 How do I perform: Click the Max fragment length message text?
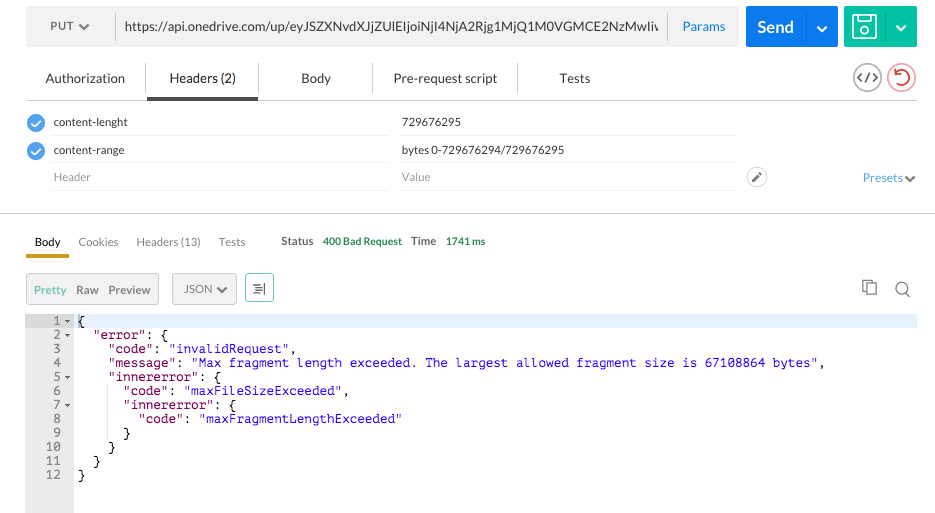504,363
